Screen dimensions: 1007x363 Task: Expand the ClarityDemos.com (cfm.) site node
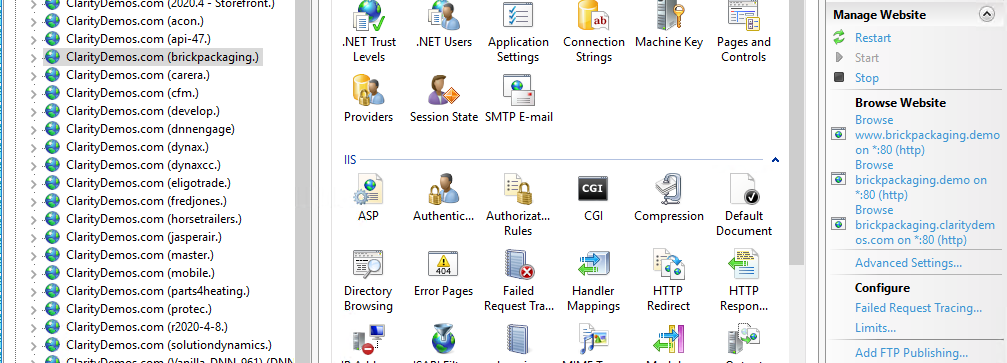coord(33,93)
